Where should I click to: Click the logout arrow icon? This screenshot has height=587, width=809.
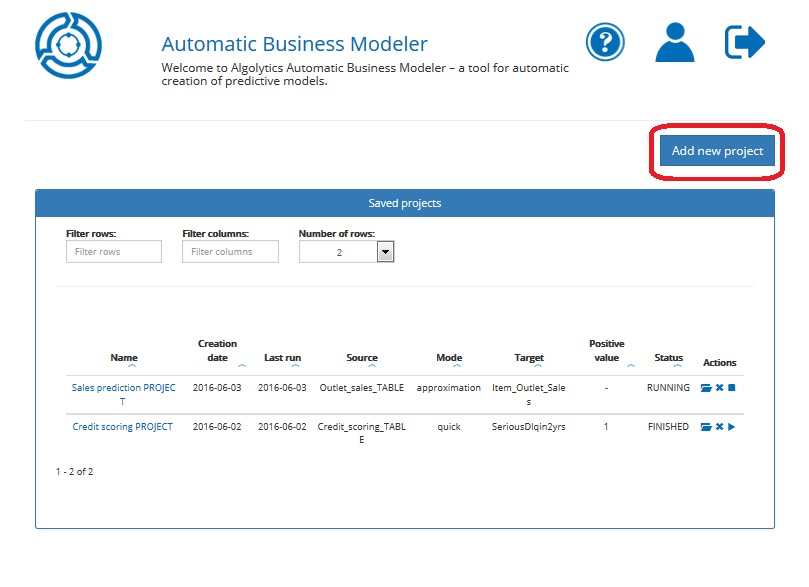point(744,42)
